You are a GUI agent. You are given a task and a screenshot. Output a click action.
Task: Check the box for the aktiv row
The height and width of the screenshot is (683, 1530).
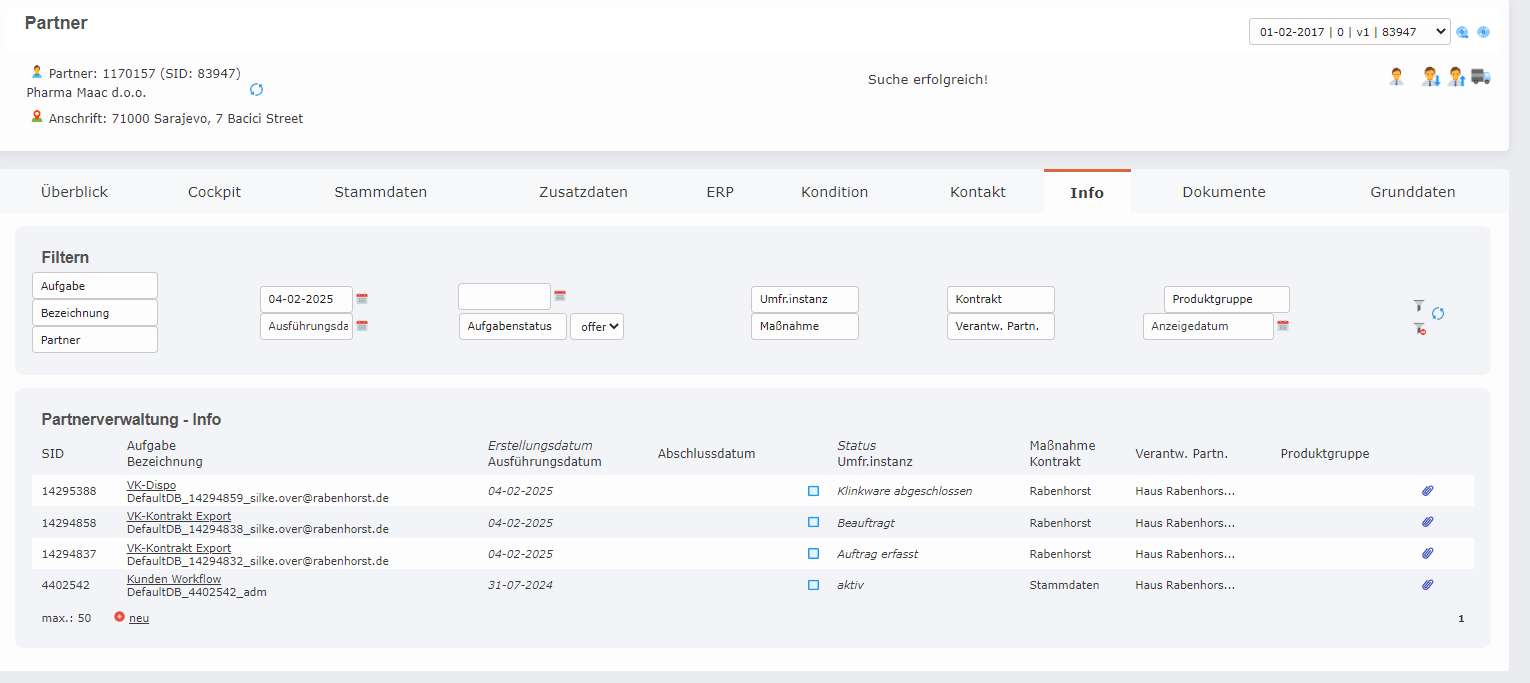click(813, 585)
